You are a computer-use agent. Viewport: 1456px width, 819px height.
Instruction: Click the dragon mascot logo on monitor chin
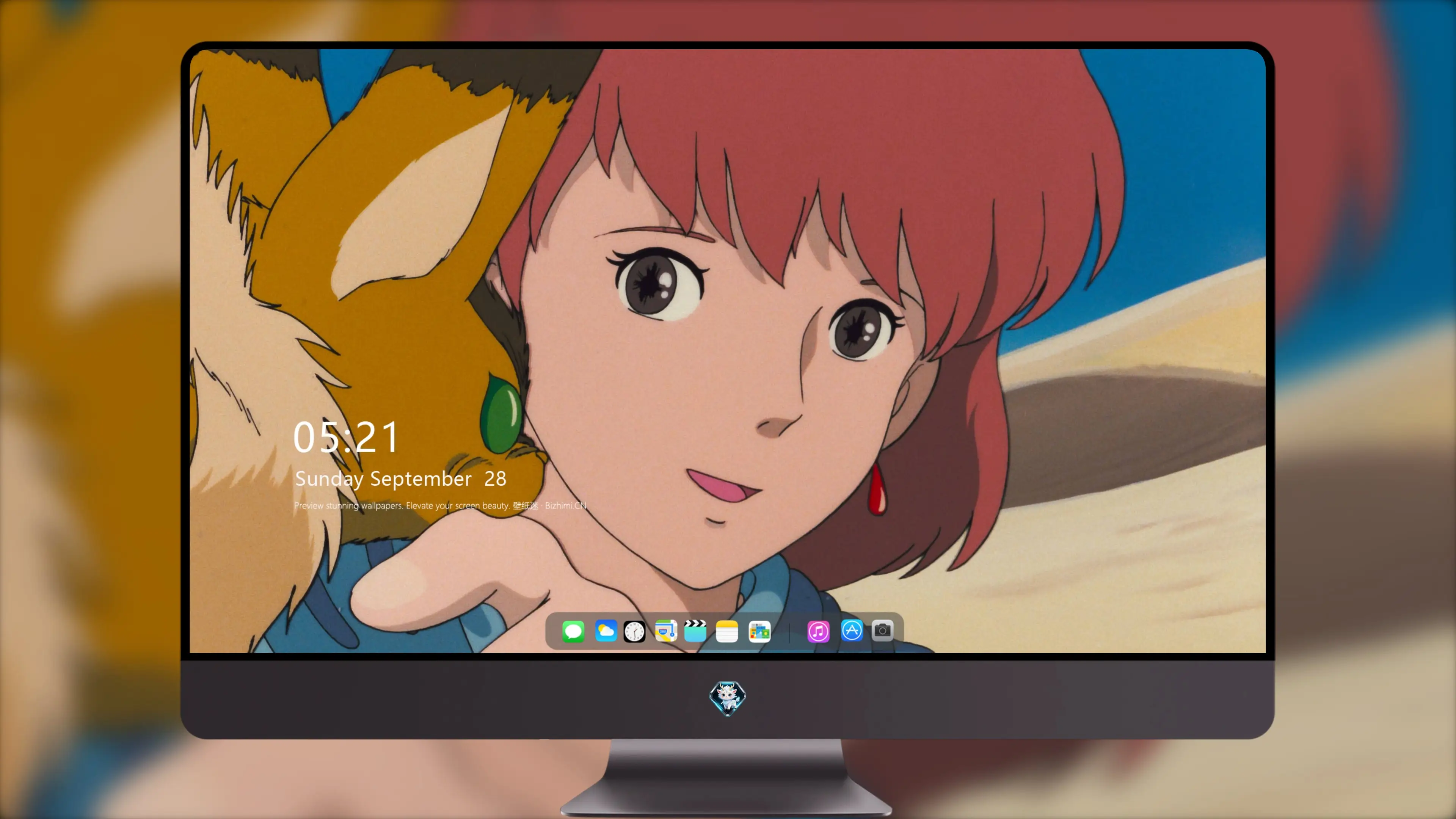(x=728, y=698)
